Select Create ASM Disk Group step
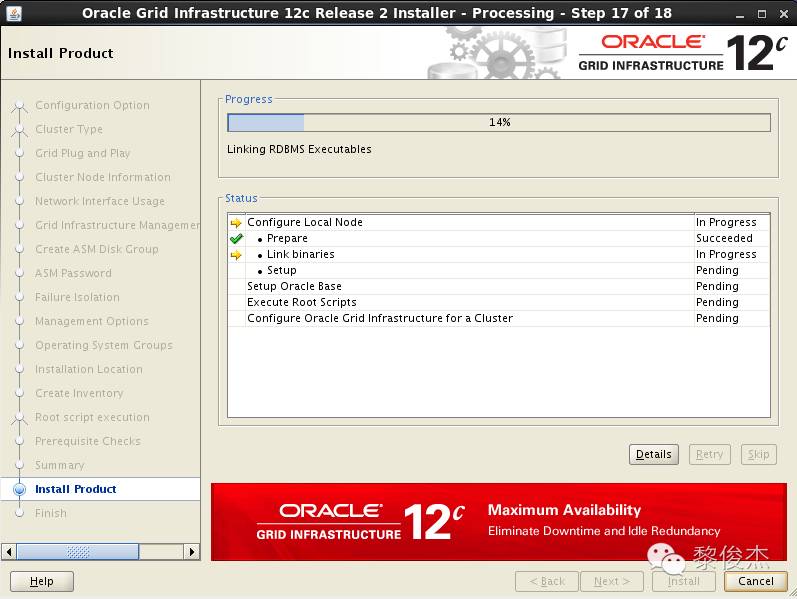 click(97, 249)
